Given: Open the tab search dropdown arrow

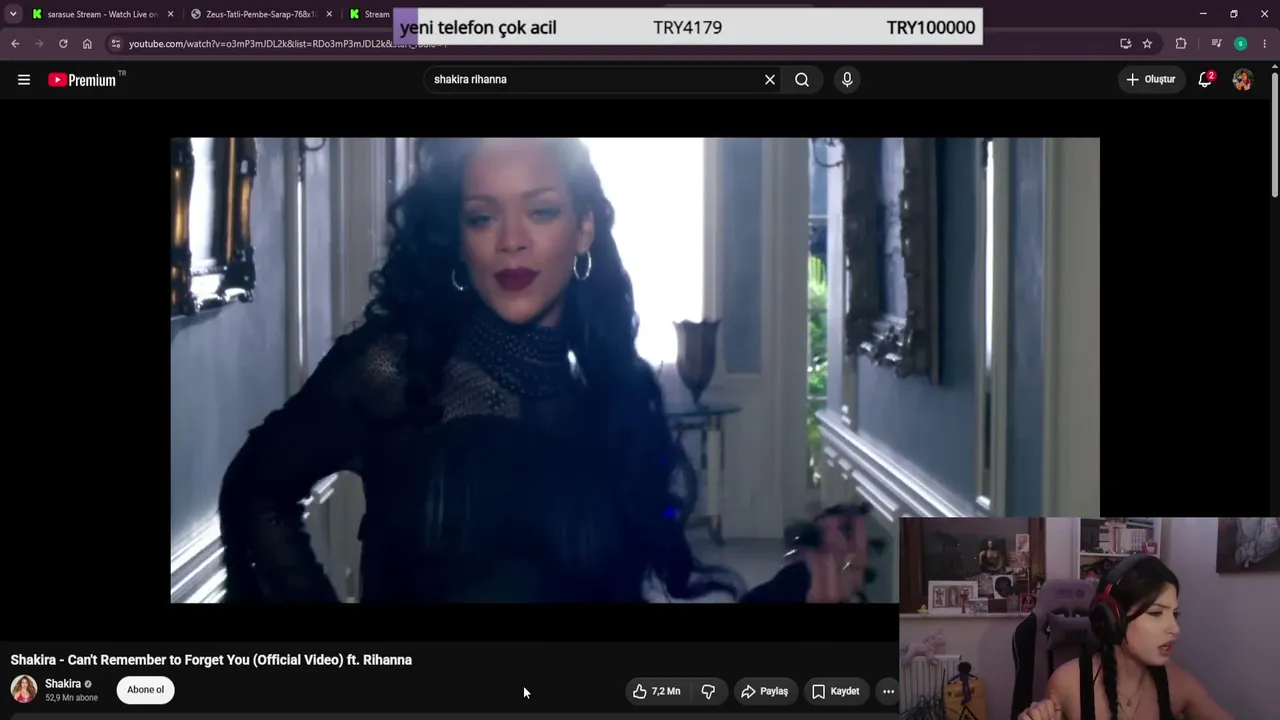Looking at the screenshot, I should 13,14.
